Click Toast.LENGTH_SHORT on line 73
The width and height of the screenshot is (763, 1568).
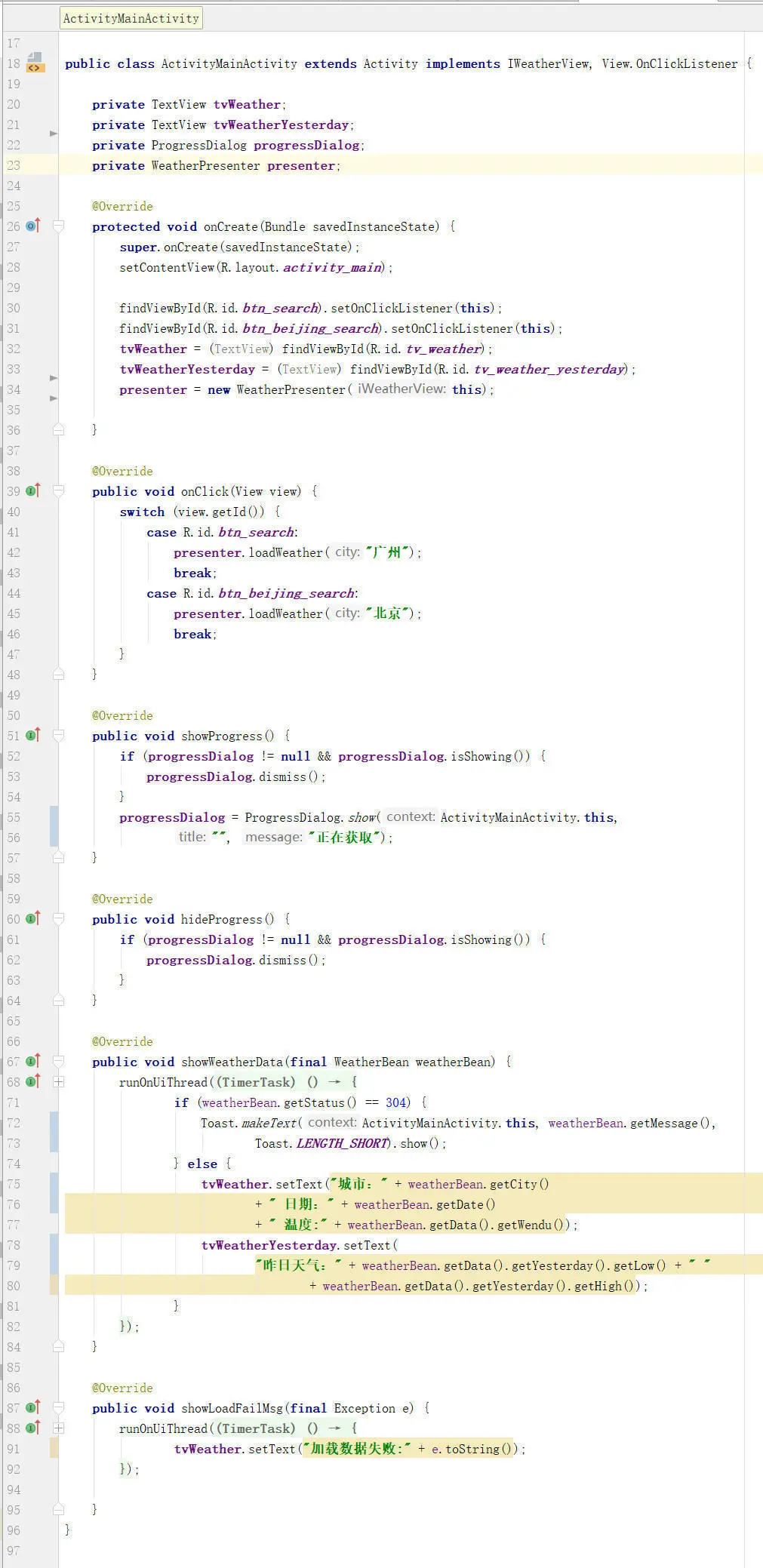[322, 1143]
